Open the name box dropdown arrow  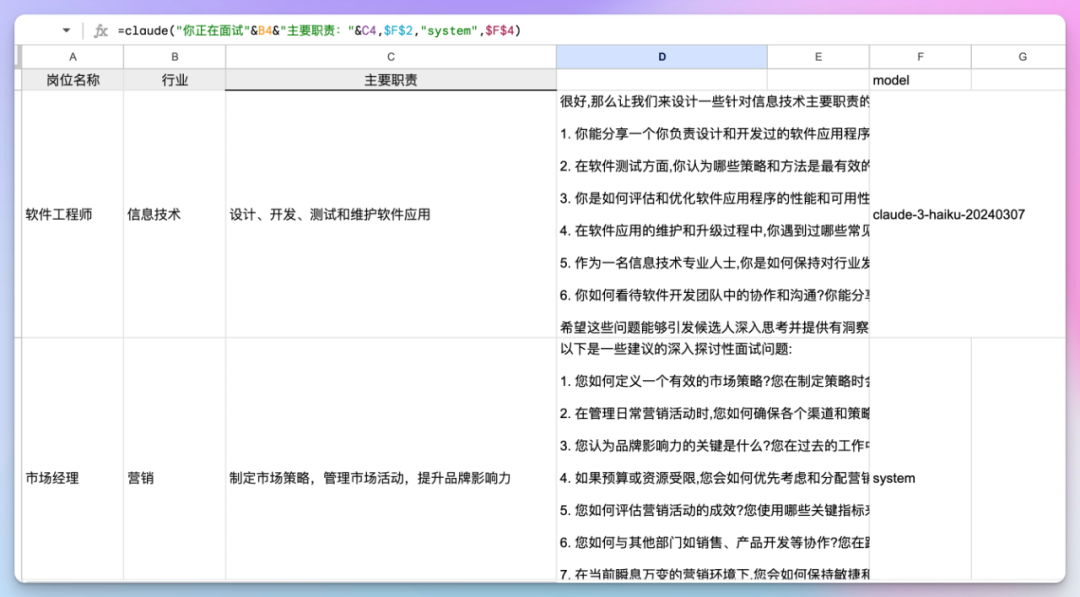[67, 31]
